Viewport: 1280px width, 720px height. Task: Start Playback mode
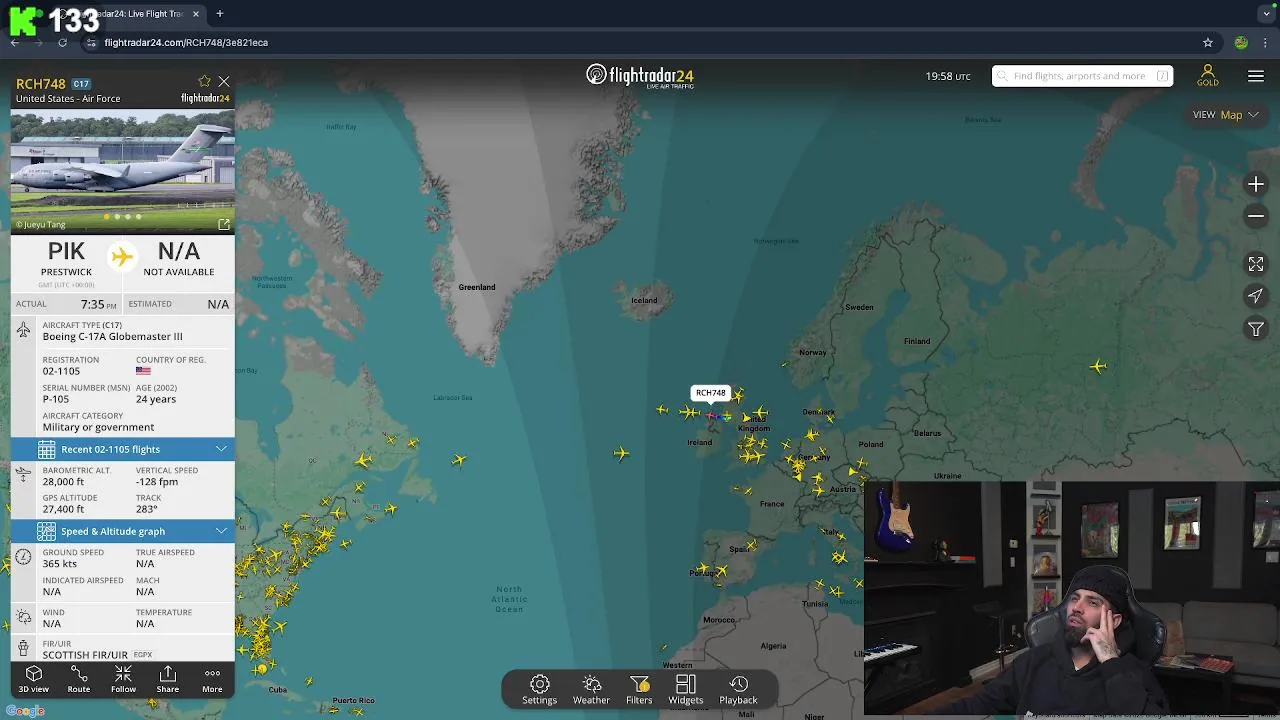click(x=738, y=690)
